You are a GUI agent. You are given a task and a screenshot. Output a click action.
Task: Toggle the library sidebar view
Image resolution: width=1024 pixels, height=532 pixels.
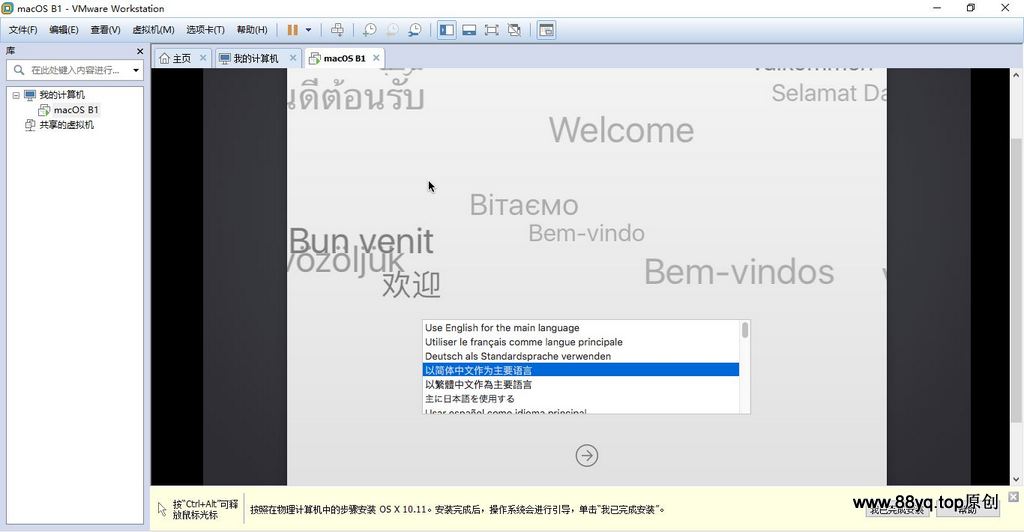447,30
